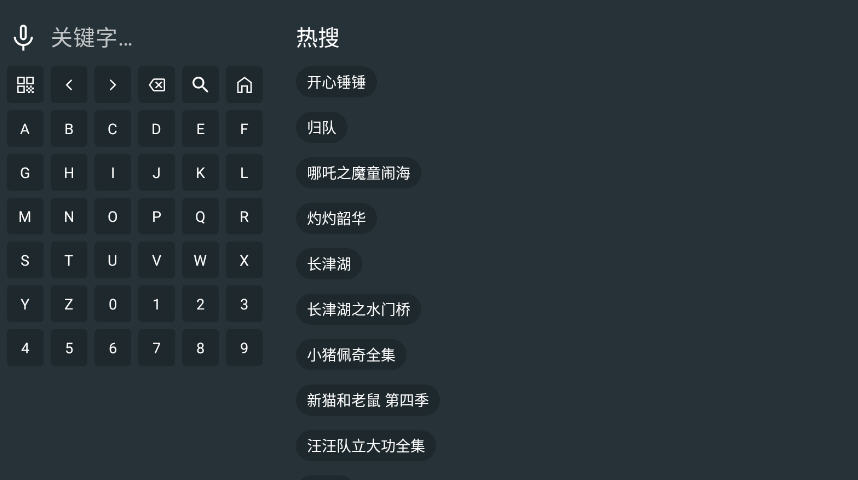The image size is (858, 480).
Task: Select hot search 归队
Action: pyautogui.click(x=321, y=128)
